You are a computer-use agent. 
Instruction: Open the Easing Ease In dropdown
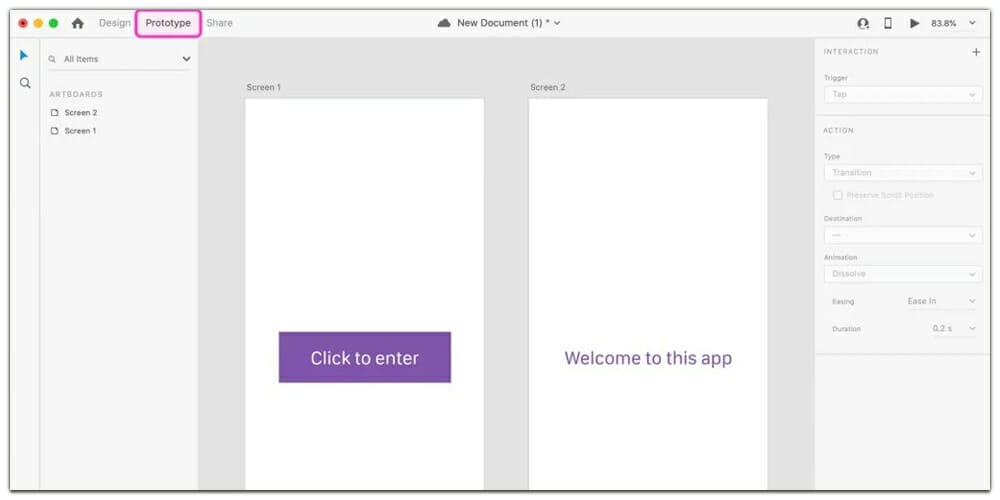point(941,301)
